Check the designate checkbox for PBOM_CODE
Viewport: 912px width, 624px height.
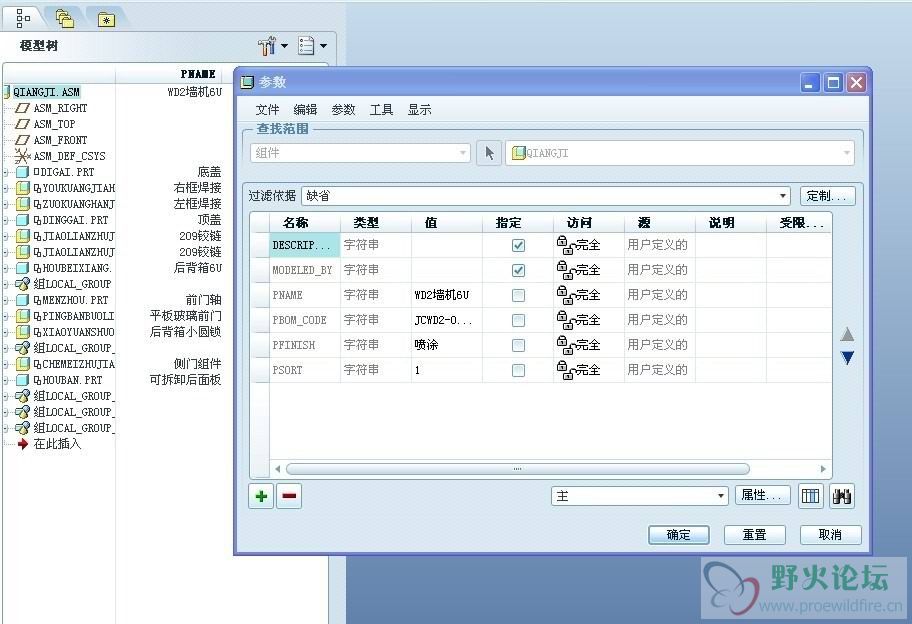tap(518, 320)
